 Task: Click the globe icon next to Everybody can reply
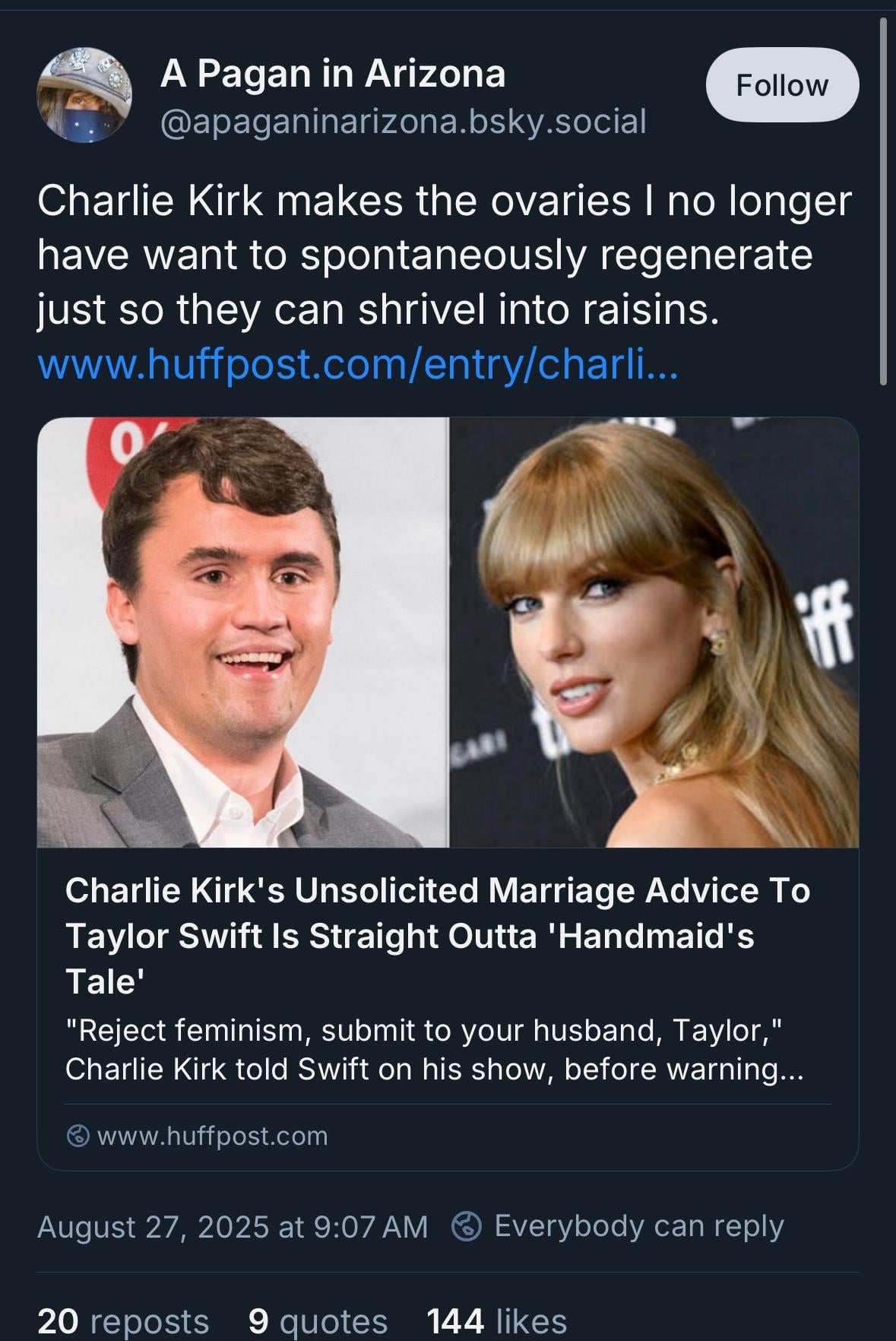pyautogui.click(x=466, y=1226)
